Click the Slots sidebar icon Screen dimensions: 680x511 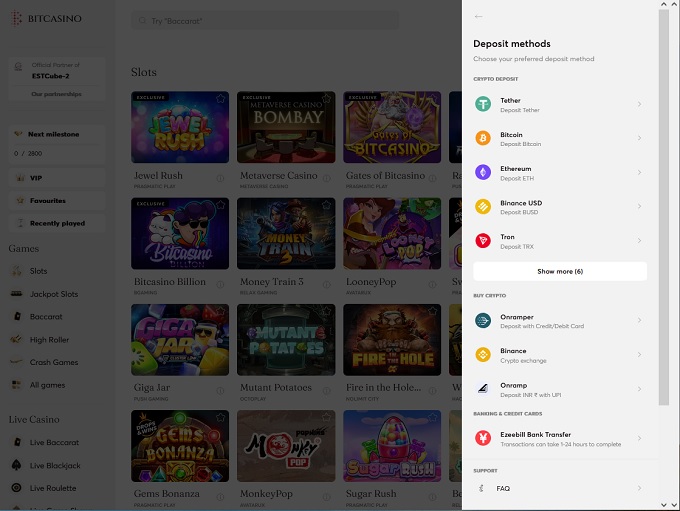pos(16,271)
